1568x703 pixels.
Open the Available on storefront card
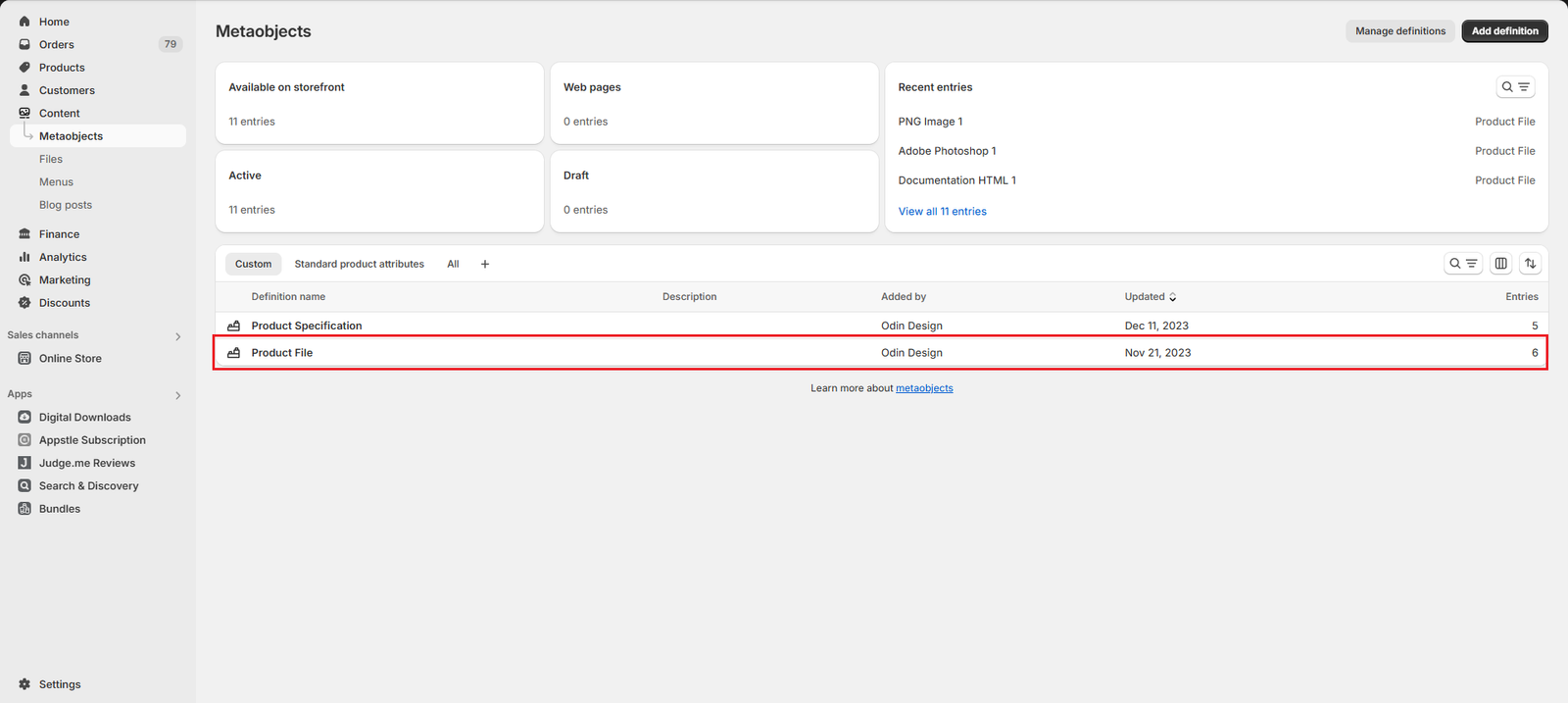click(379, 104)
